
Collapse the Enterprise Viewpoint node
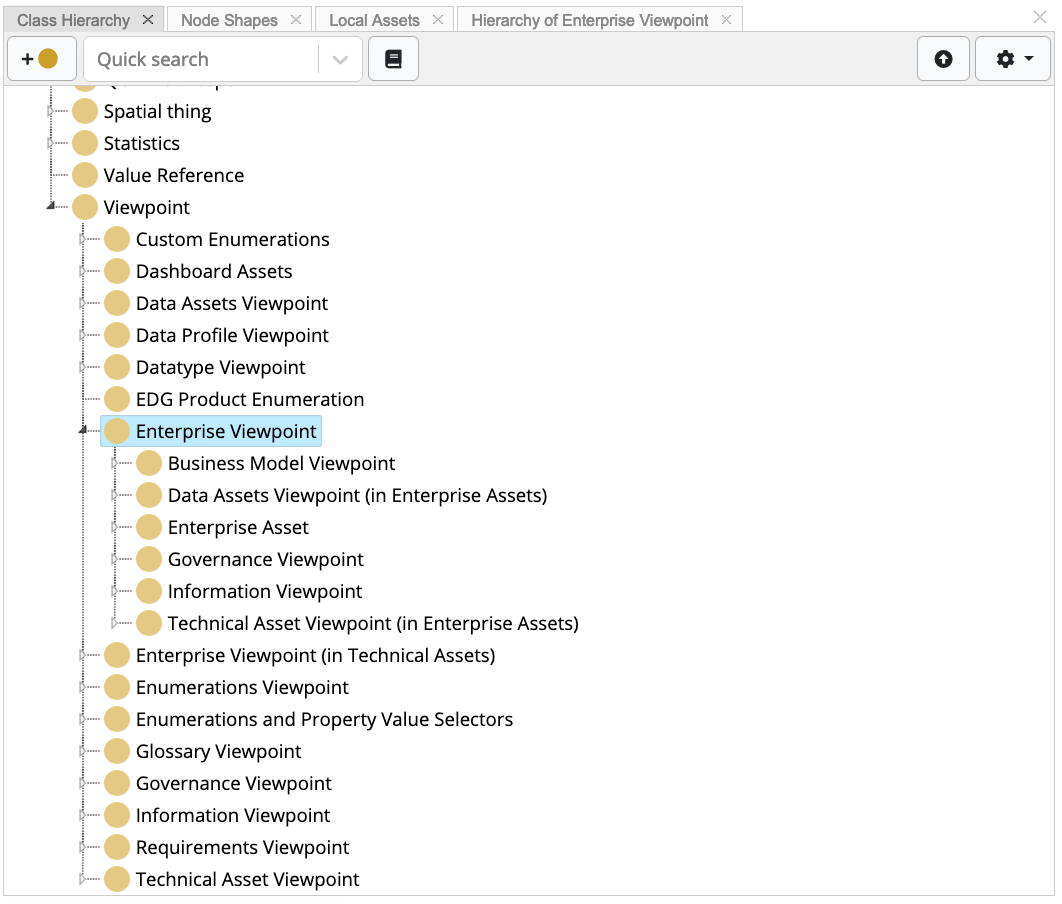(x=83, y=431)
